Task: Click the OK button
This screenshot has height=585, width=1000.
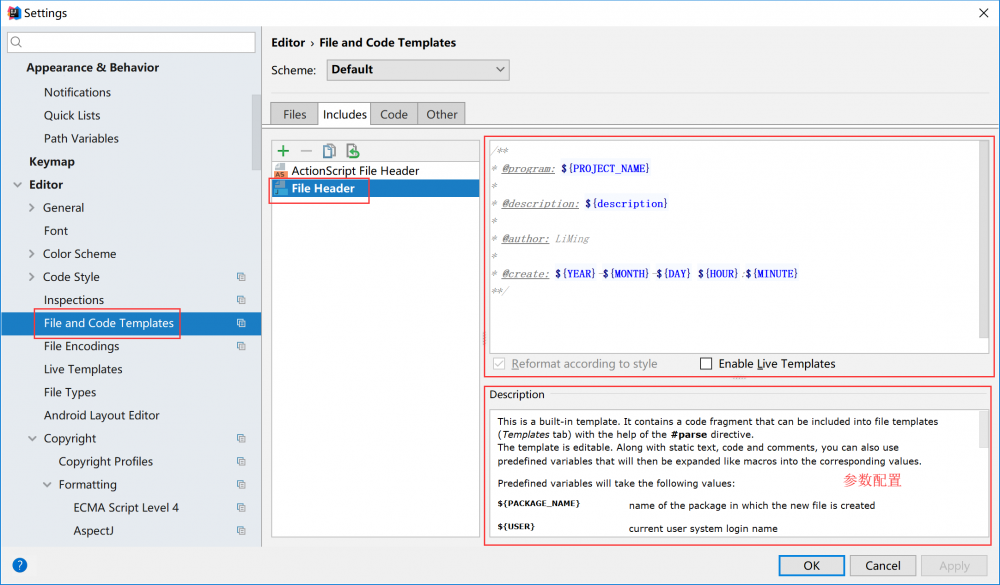Action: pos(811,565)
